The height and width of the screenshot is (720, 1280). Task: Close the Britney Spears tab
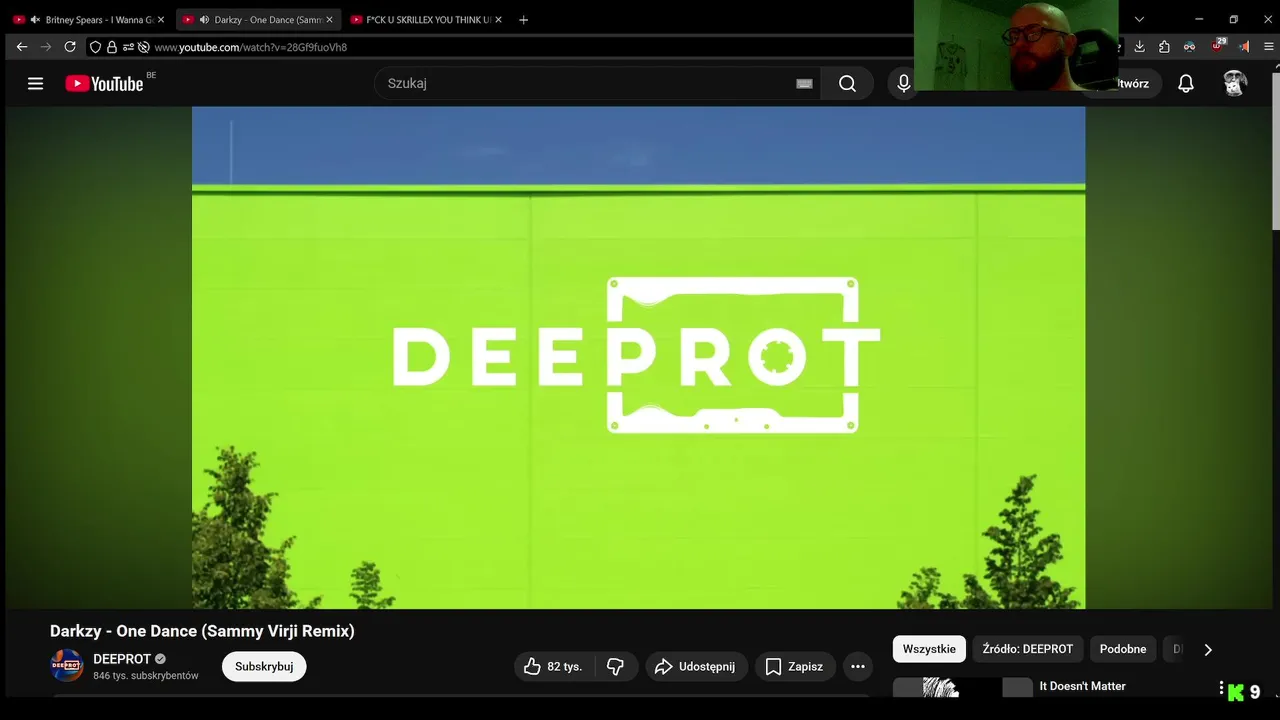tap(161, 20)
